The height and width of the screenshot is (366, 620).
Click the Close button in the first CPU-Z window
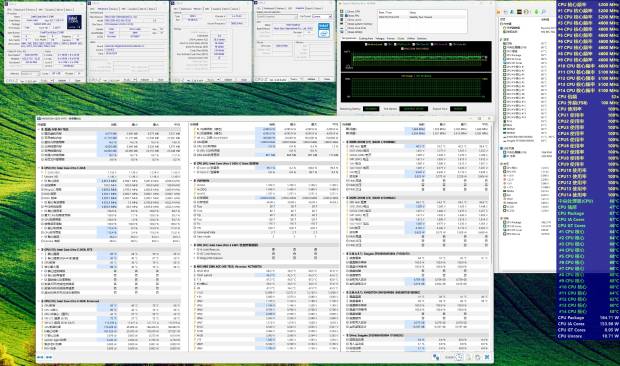78,80
